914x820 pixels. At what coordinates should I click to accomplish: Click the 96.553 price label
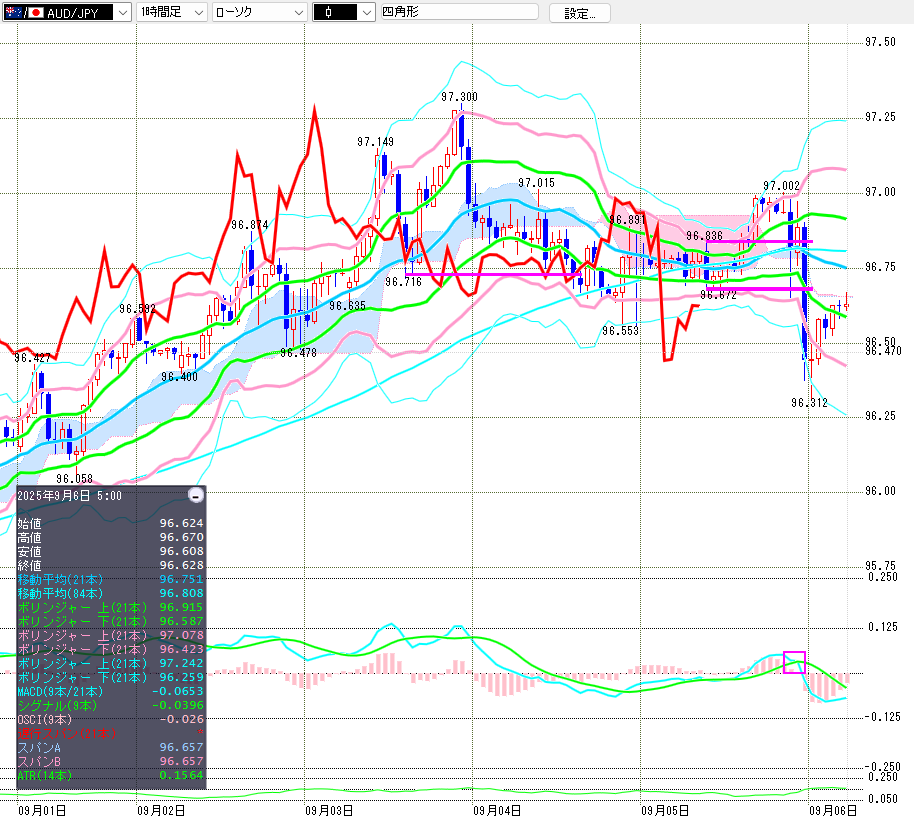coord(620,331)
